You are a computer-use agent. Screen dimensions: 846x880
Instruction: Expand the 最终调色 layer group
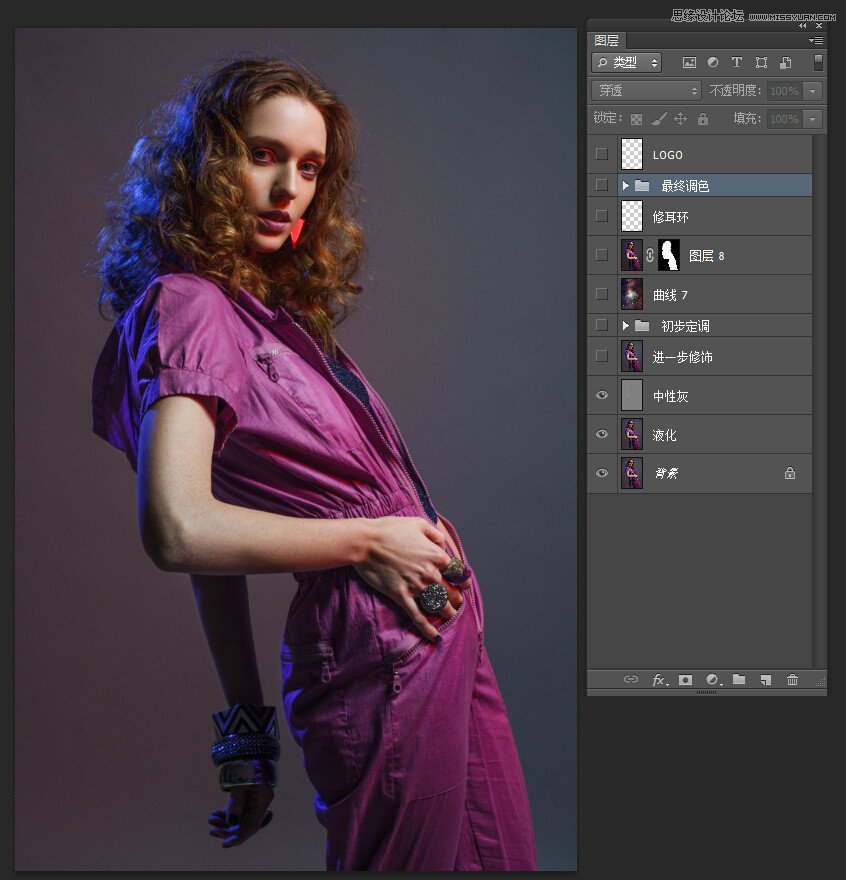[626, 186]
